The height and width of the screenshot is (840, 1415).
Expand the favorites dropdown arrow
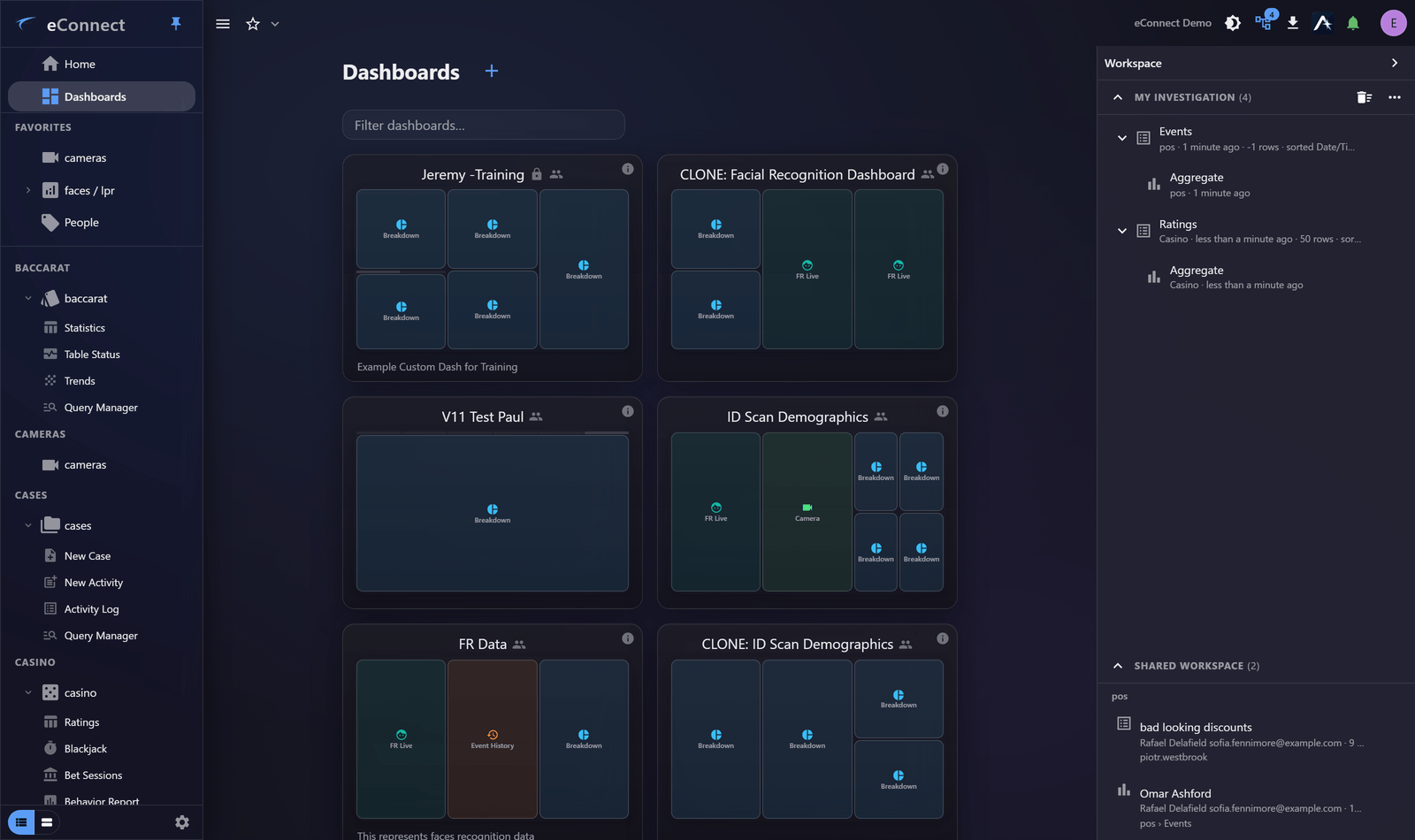pos(275,24)
